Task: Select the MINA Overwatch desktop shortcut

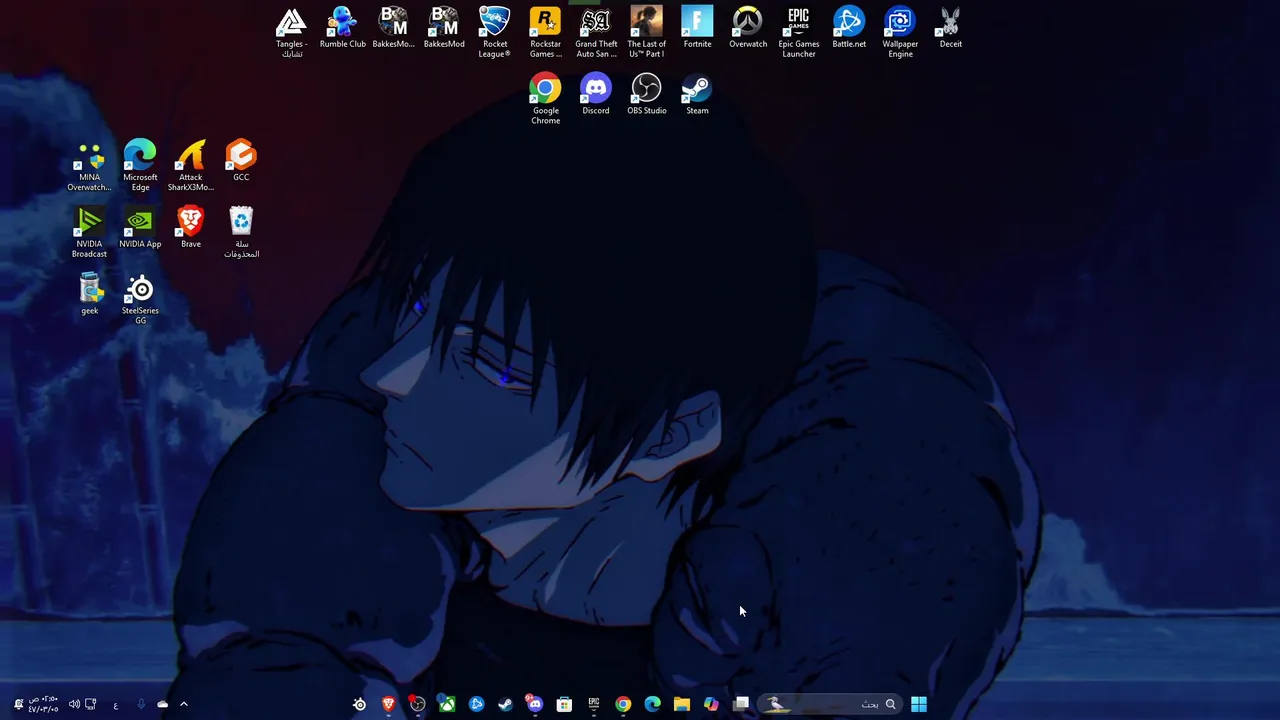Action: [x=89, y=166]
